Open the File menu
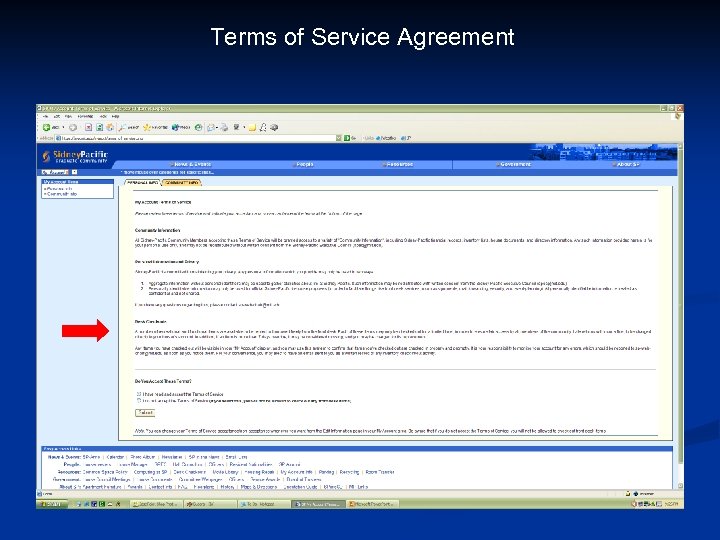The width and height of the screenshot is (720, 540). (45, 117)
